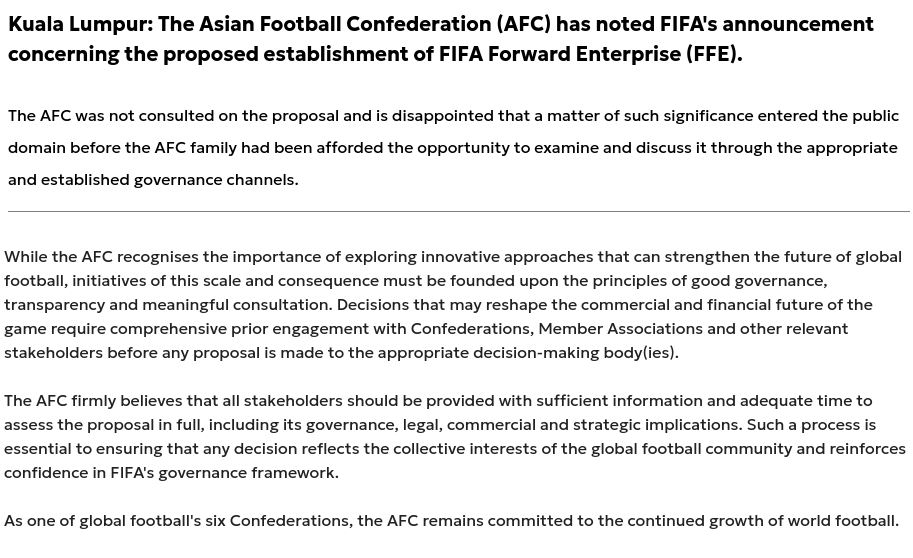Click paragraph starting "The AFC firmly believes"
This screenshot has width=913, height=558.
[455, 436]
